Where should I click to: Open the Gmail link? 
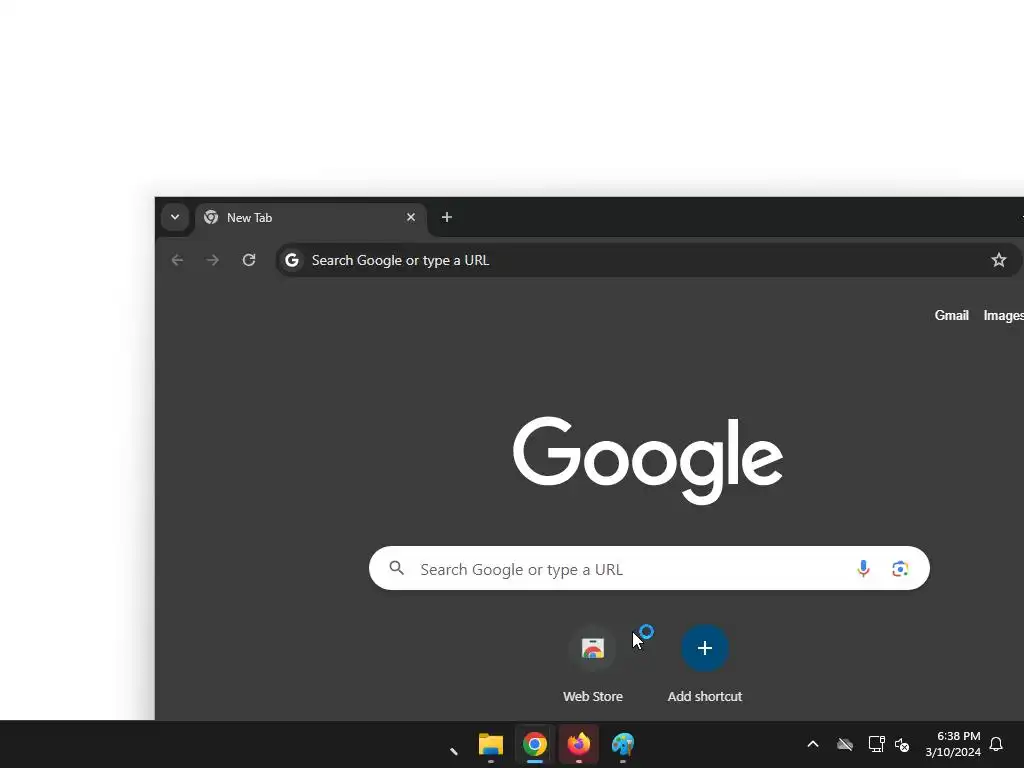952,315
